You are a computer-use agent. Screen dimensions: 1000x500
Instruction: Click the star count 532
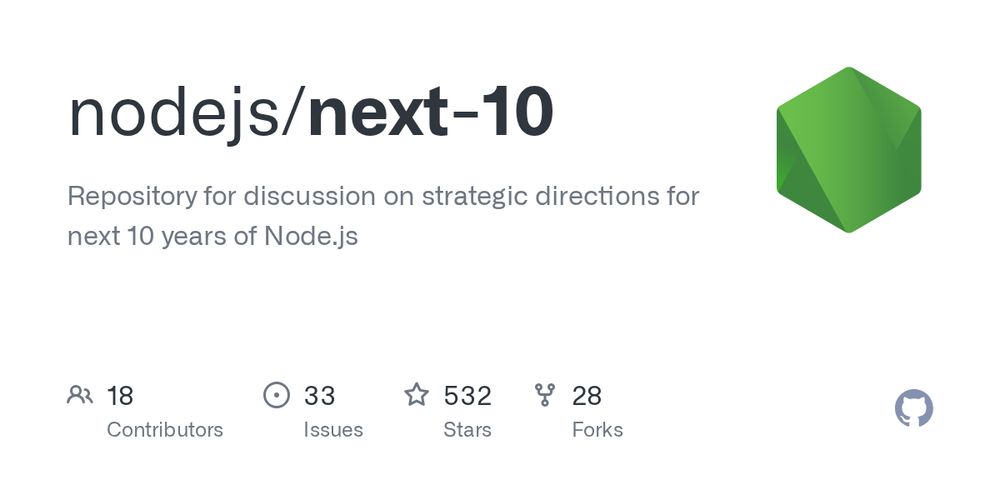pos(468,396)
